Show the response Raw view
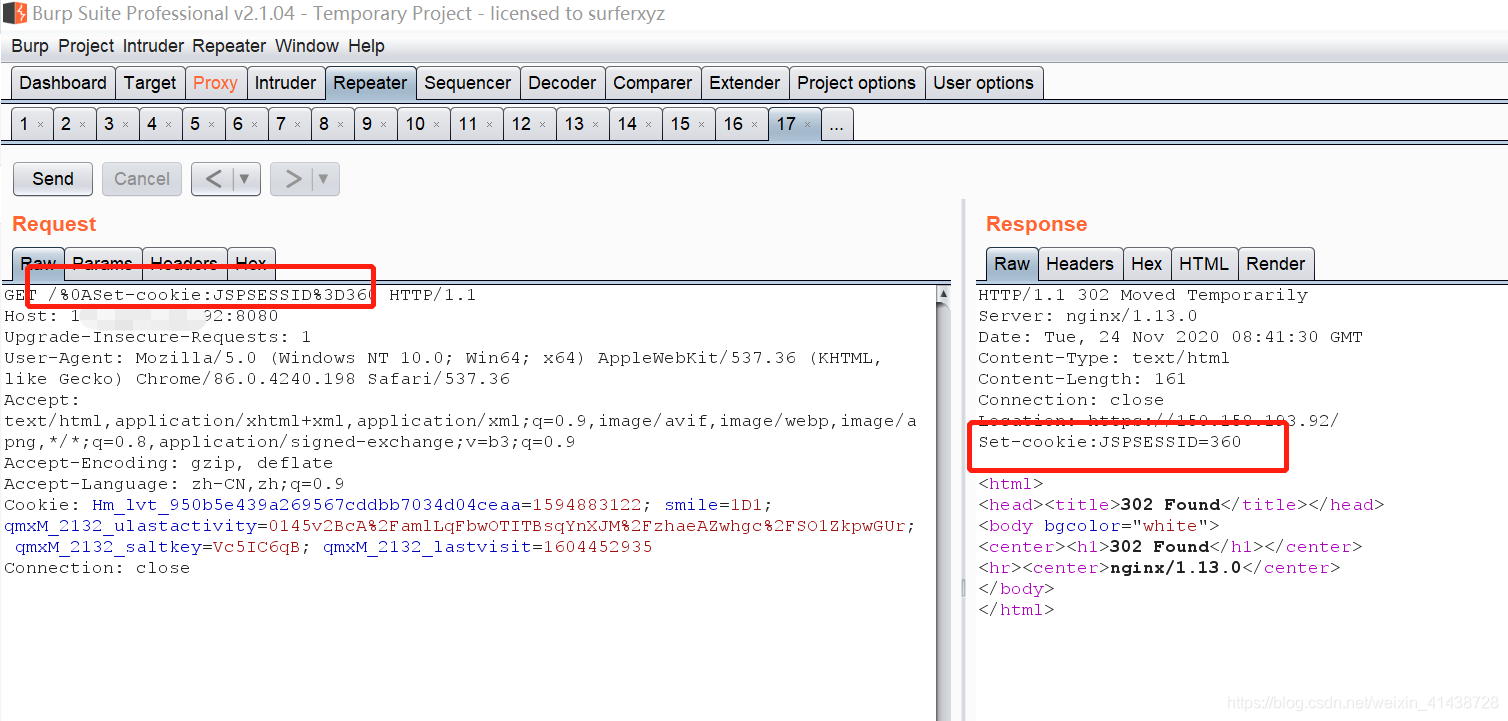The height and width of the screenshot is (721, 1508). point(1012,264)
